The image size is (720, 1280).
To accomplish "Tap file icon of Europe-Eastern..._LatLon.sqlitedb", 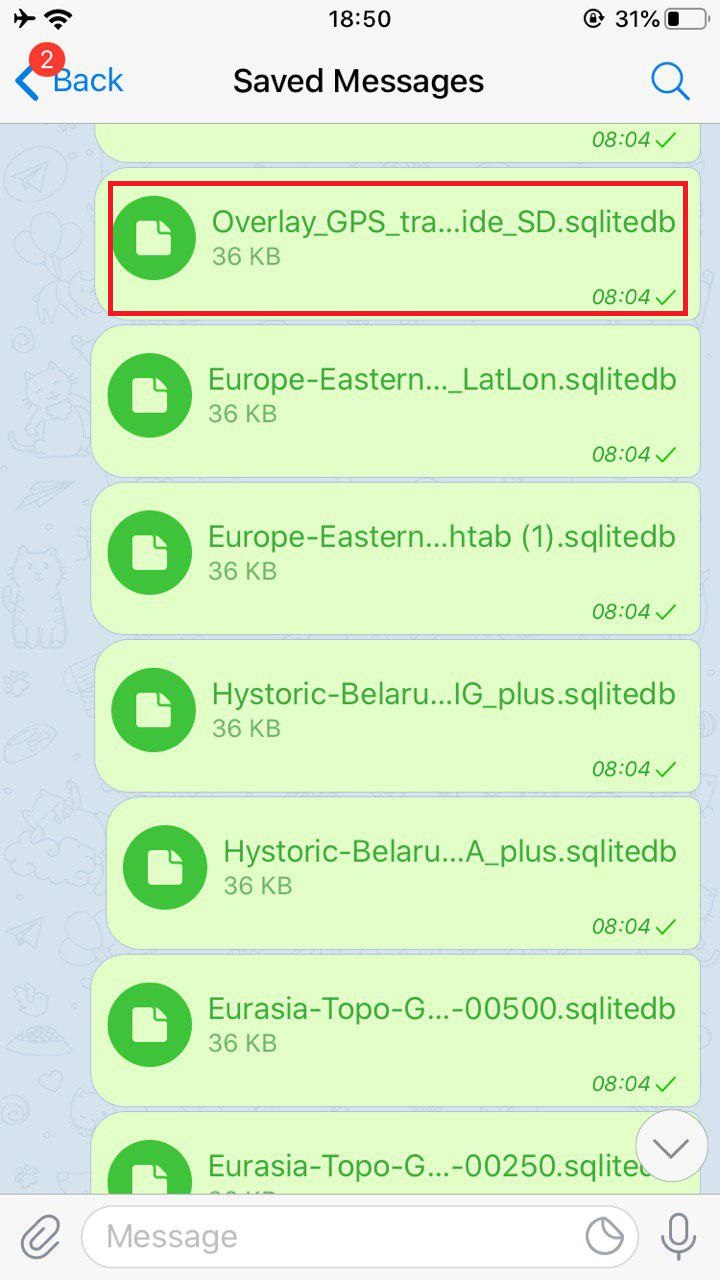I will coord(150,395).
